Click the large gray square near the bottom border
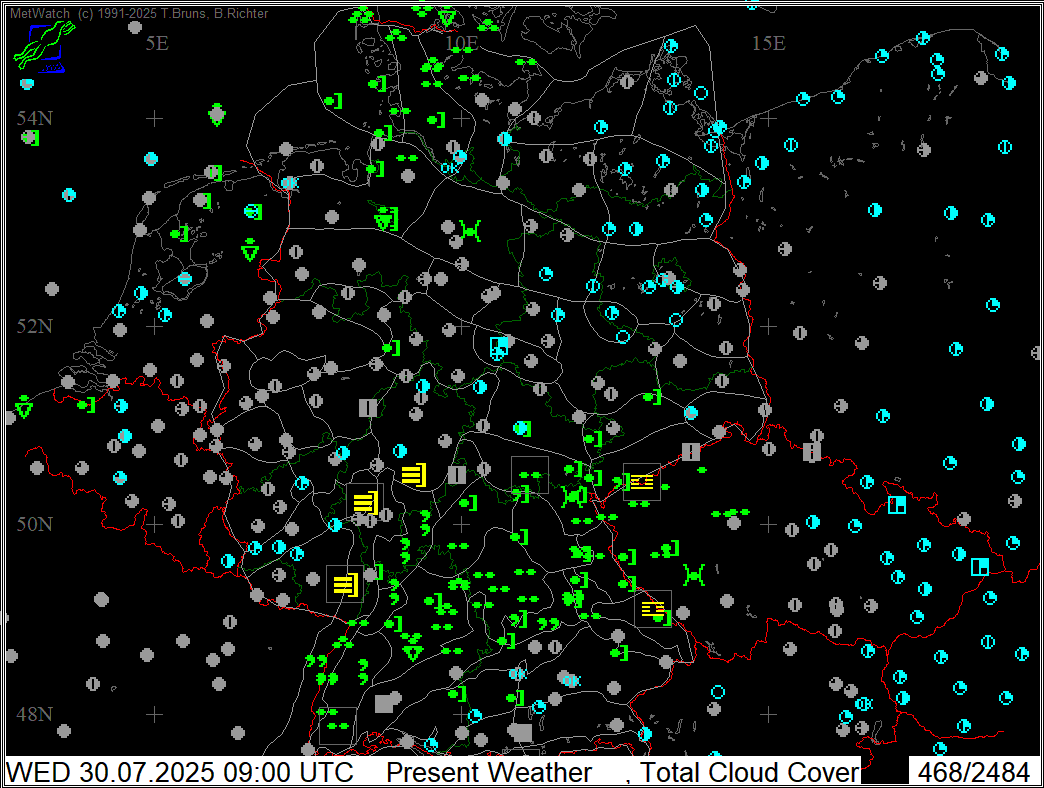This screenshot has height=788, width=1044. click(521, 733)
